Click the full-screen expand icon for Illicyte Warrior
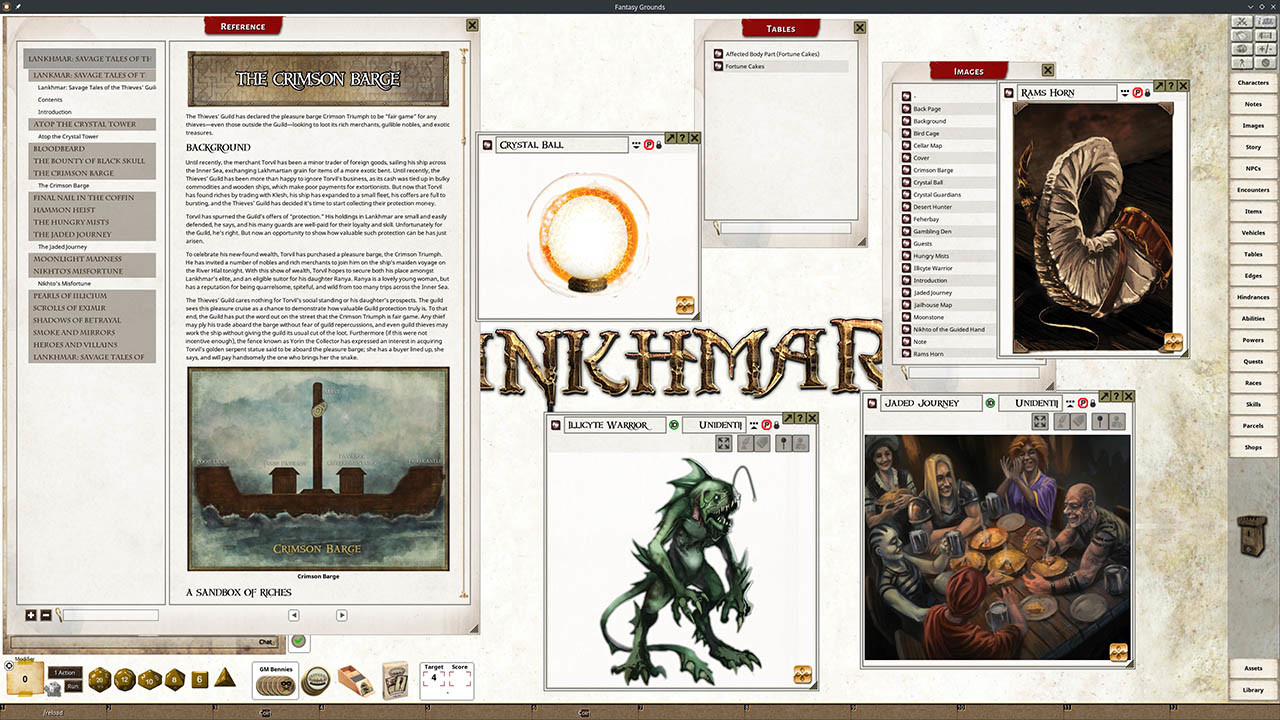Viewport: 1280px width, 720px height. click(724, 444)
